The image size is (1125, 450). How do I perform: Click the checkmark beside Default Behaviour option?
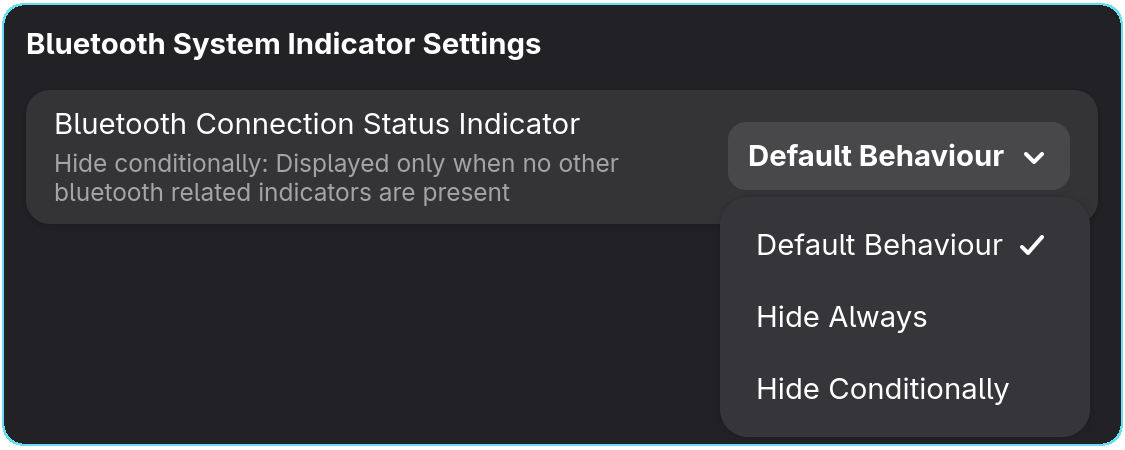(1032, 245)
